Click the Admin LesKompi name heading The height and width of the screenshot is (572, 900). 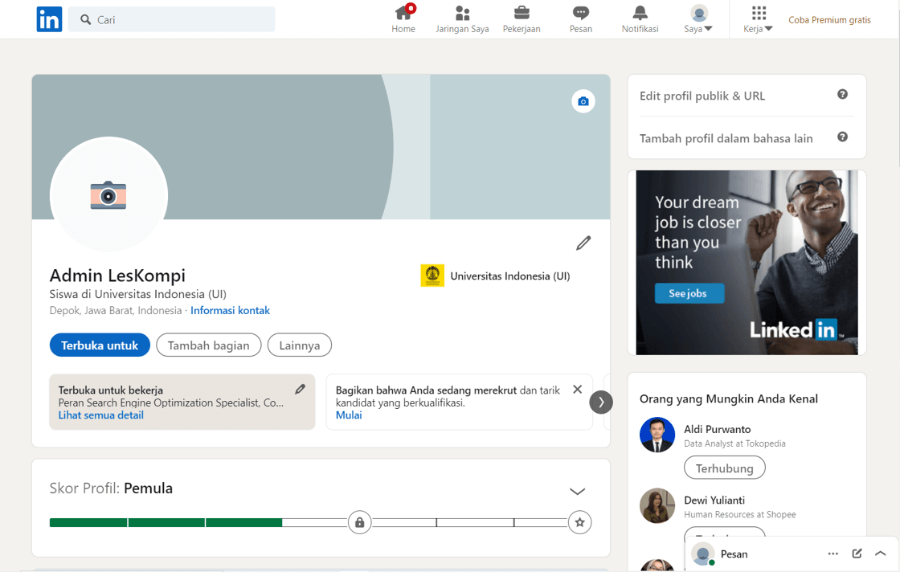pos(118,275)
